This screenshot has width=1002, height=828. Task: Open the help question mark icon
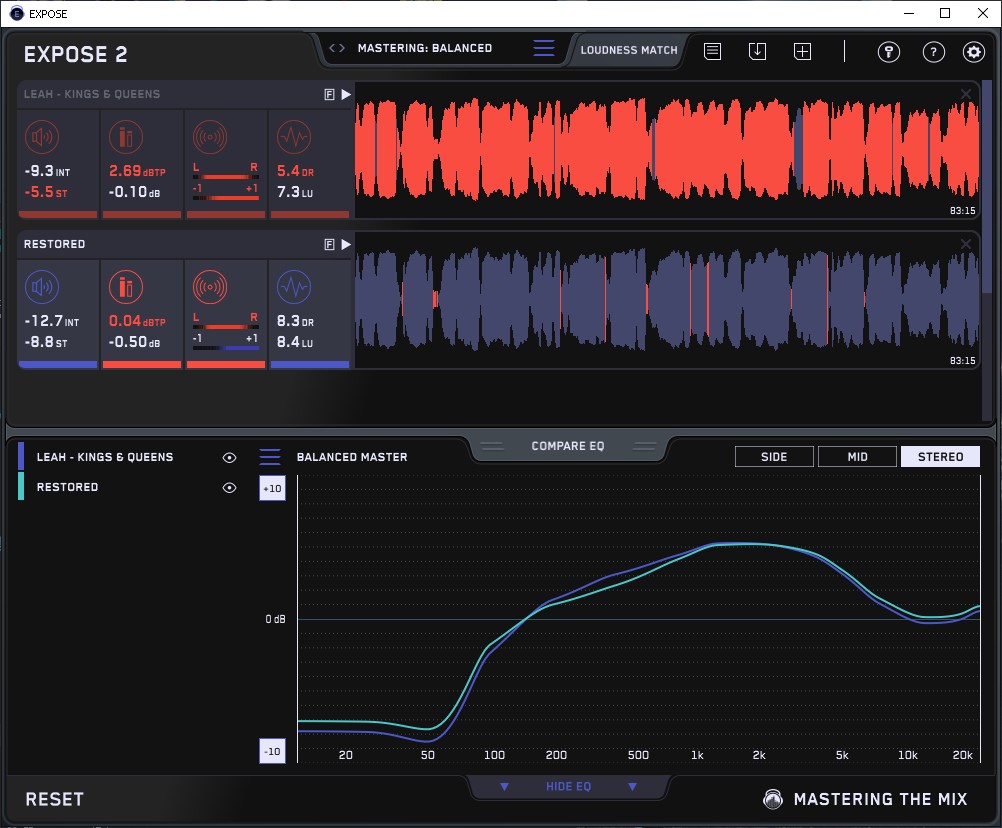[934, 52]
